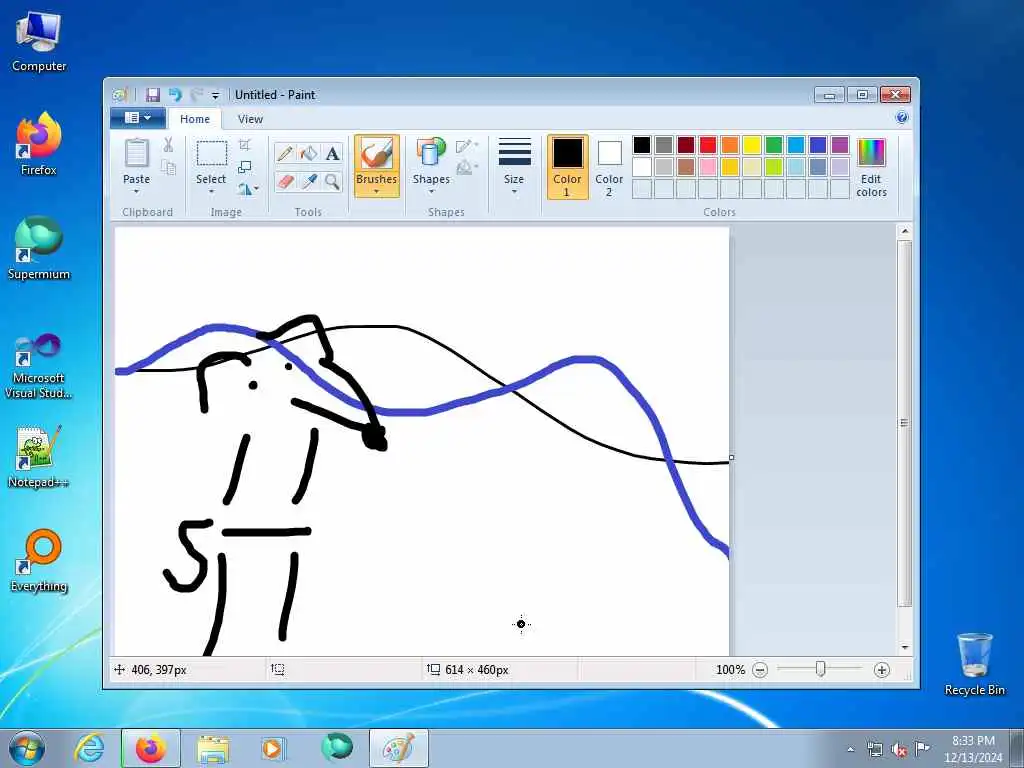1024x768 pixels.
Task: Click the Paint Help question mark icon
Action: 902,118
